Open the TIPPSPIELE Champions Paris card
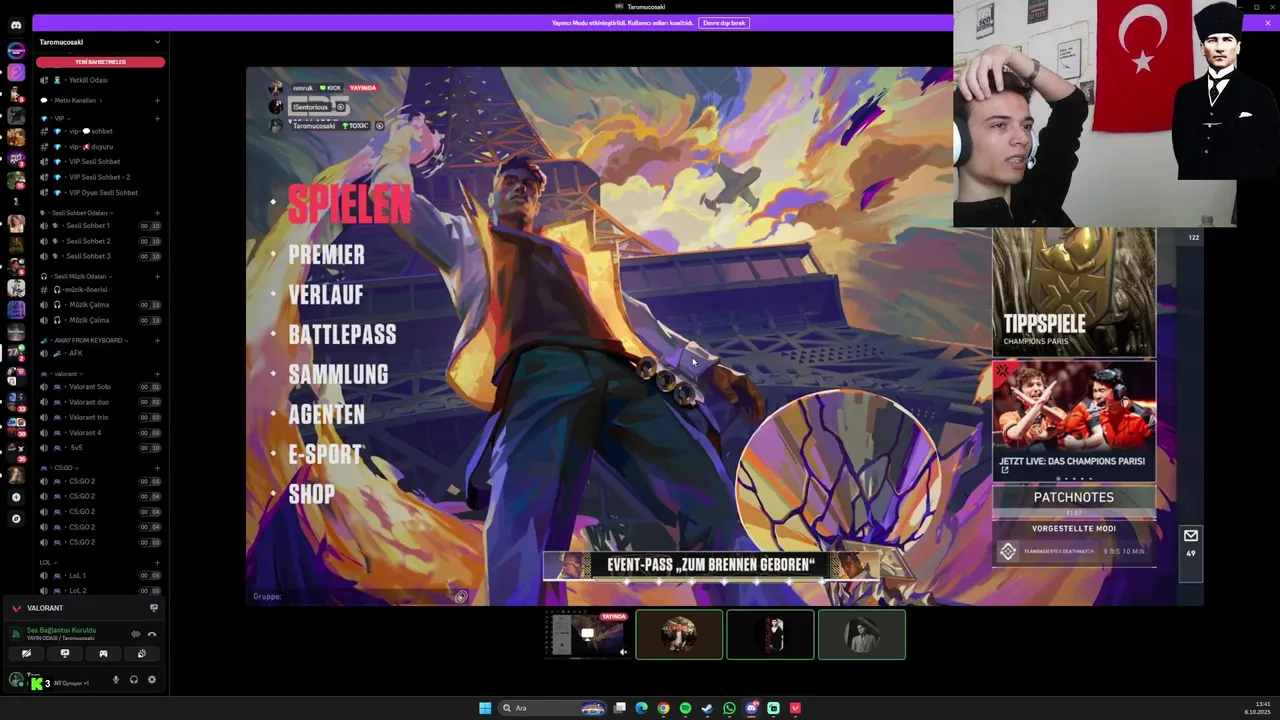1280x720 pixels. click(x=1074, y=292)
